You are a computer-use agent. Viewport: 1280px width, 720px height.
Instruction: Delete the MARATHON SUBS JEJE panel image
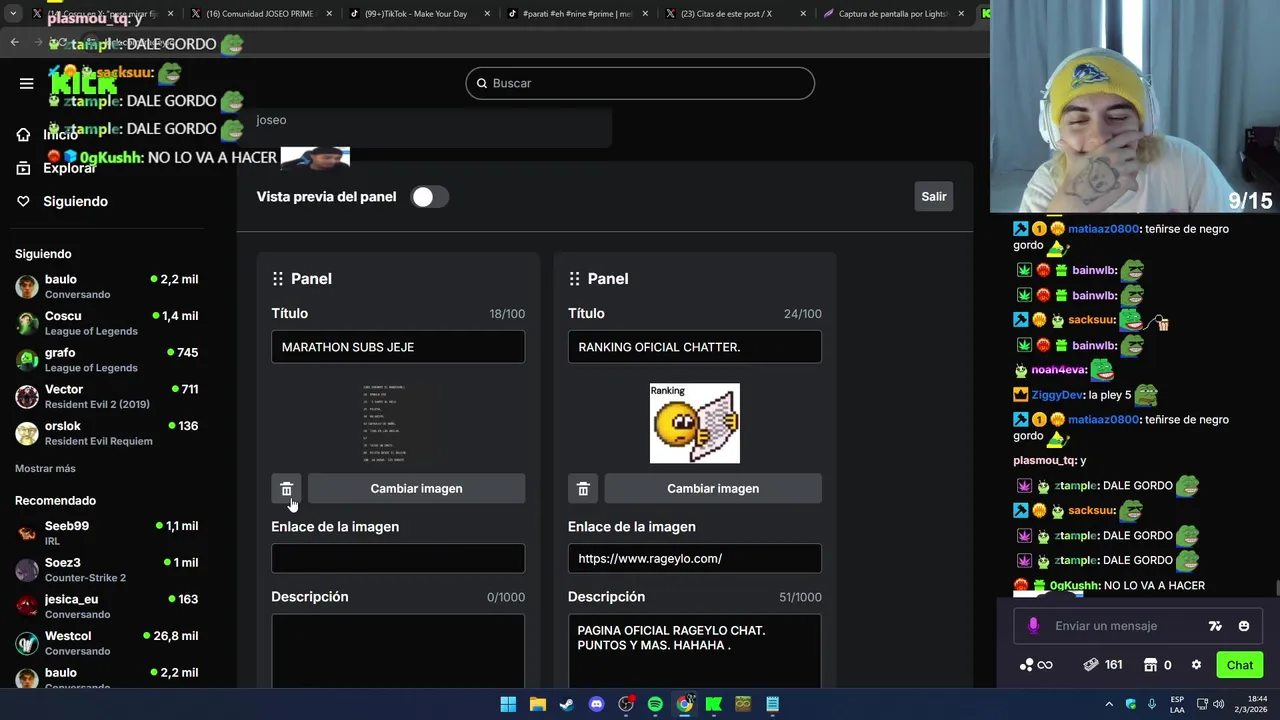coord(286,488)
